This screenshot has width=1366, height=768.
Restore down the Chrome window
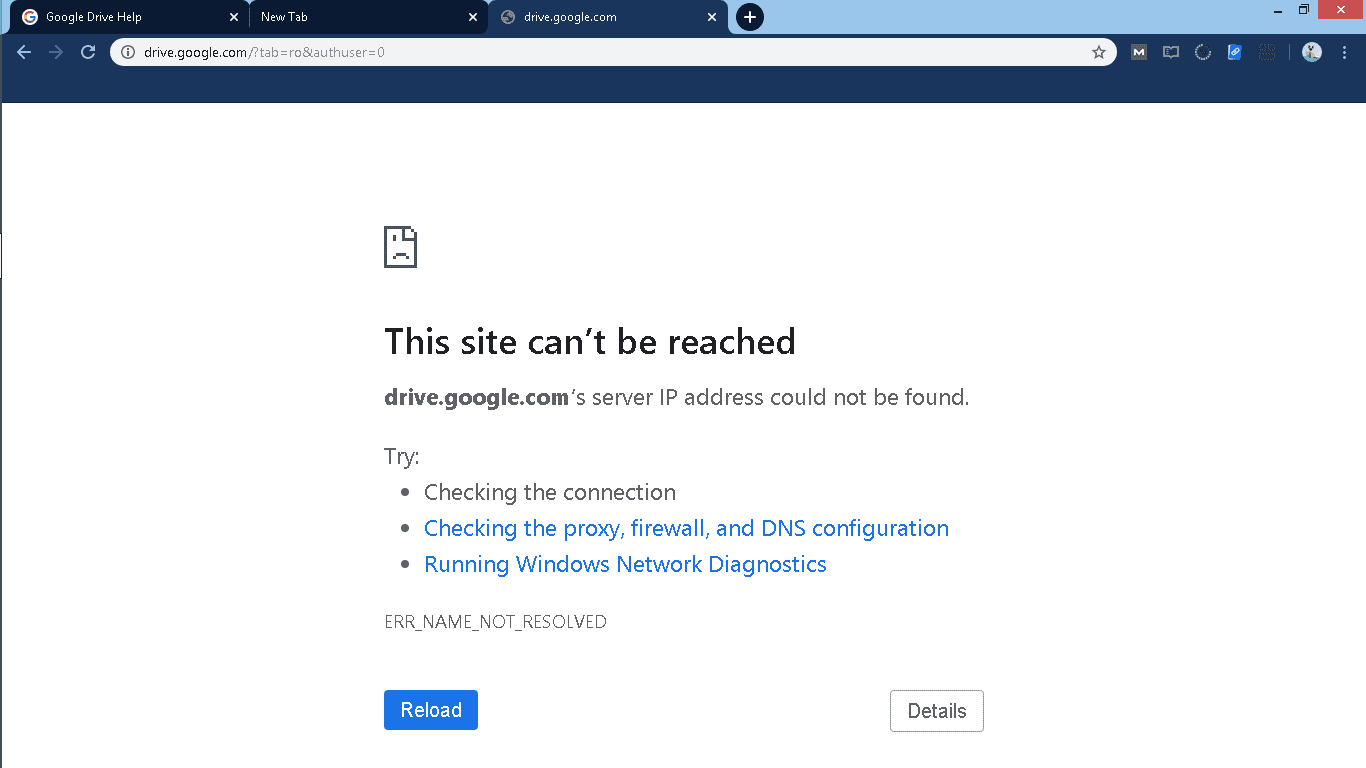tap(1304, 10)
